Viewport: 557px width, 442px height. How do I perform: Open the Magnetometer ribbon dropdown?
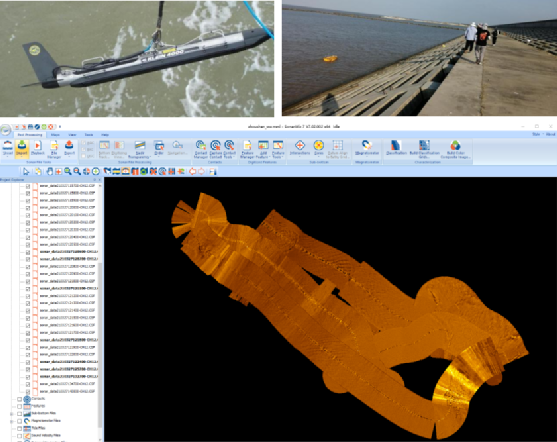click(367, 148)
